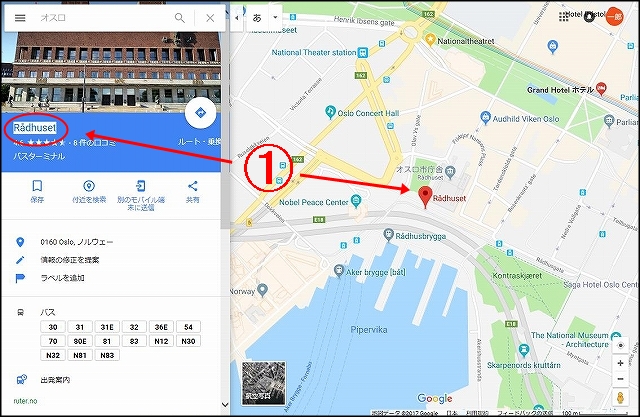640x417 pixels.
Task: Click the search magnifier icon
Action: (180, 18)
